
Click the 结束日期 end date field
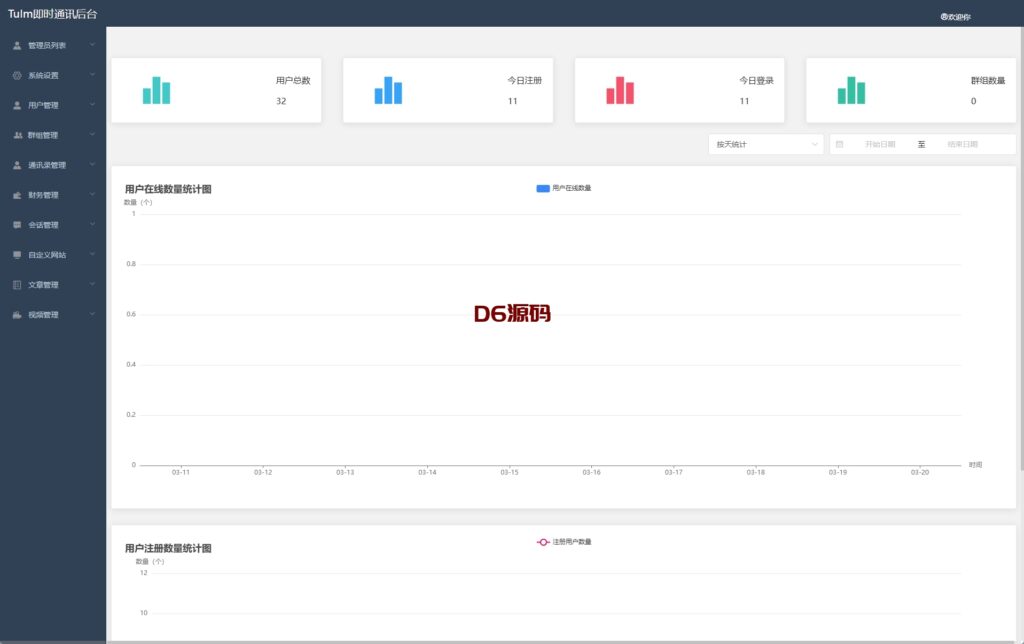(x=963, y=144)
